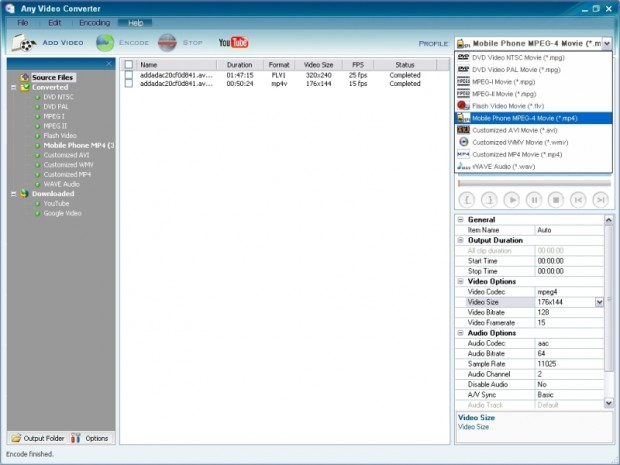Collapse the General properties section

(461, 219)
